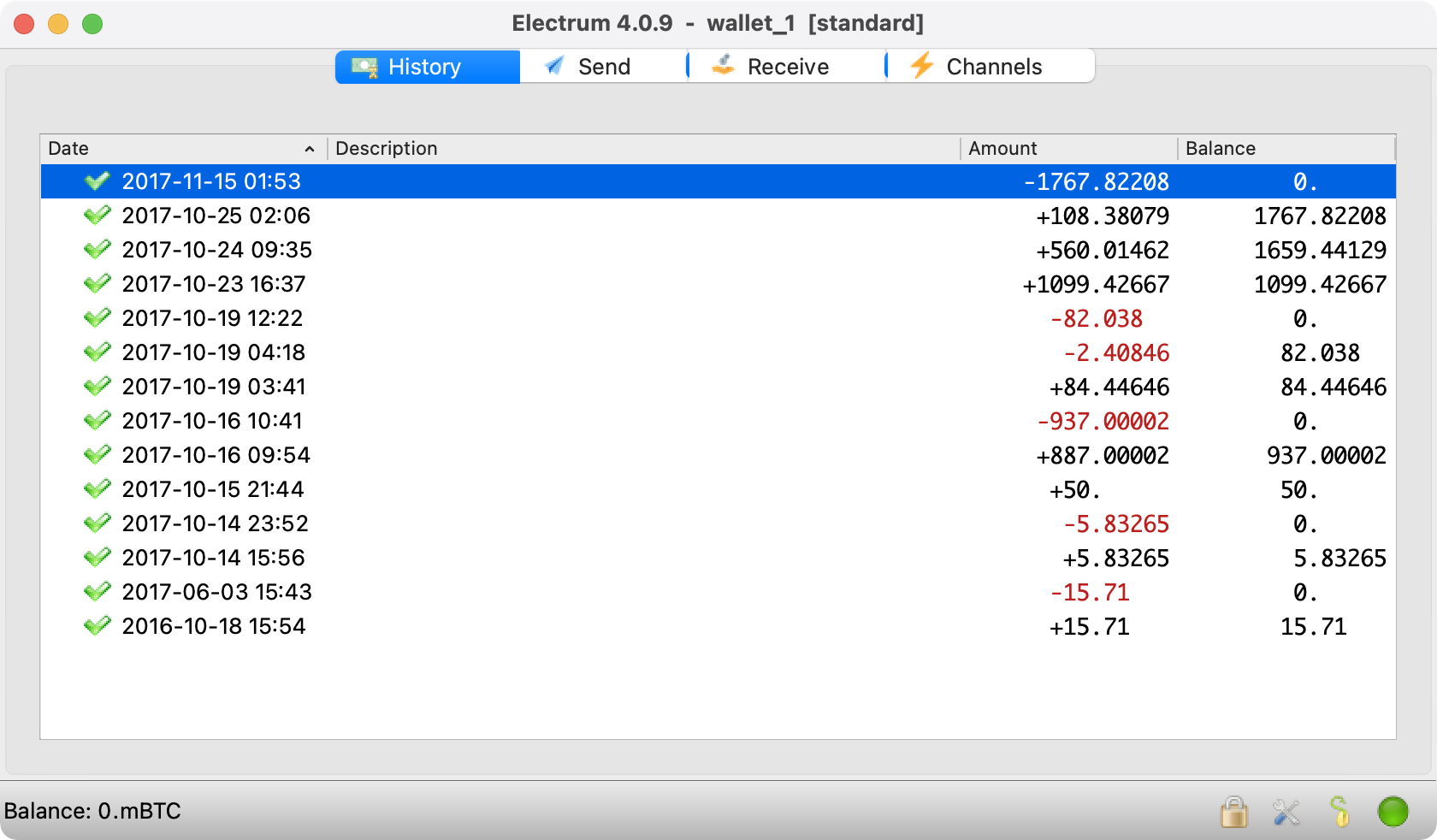Click the Balance: 0.mBTC status text
Screen dimensions: 1437x840
92,811
